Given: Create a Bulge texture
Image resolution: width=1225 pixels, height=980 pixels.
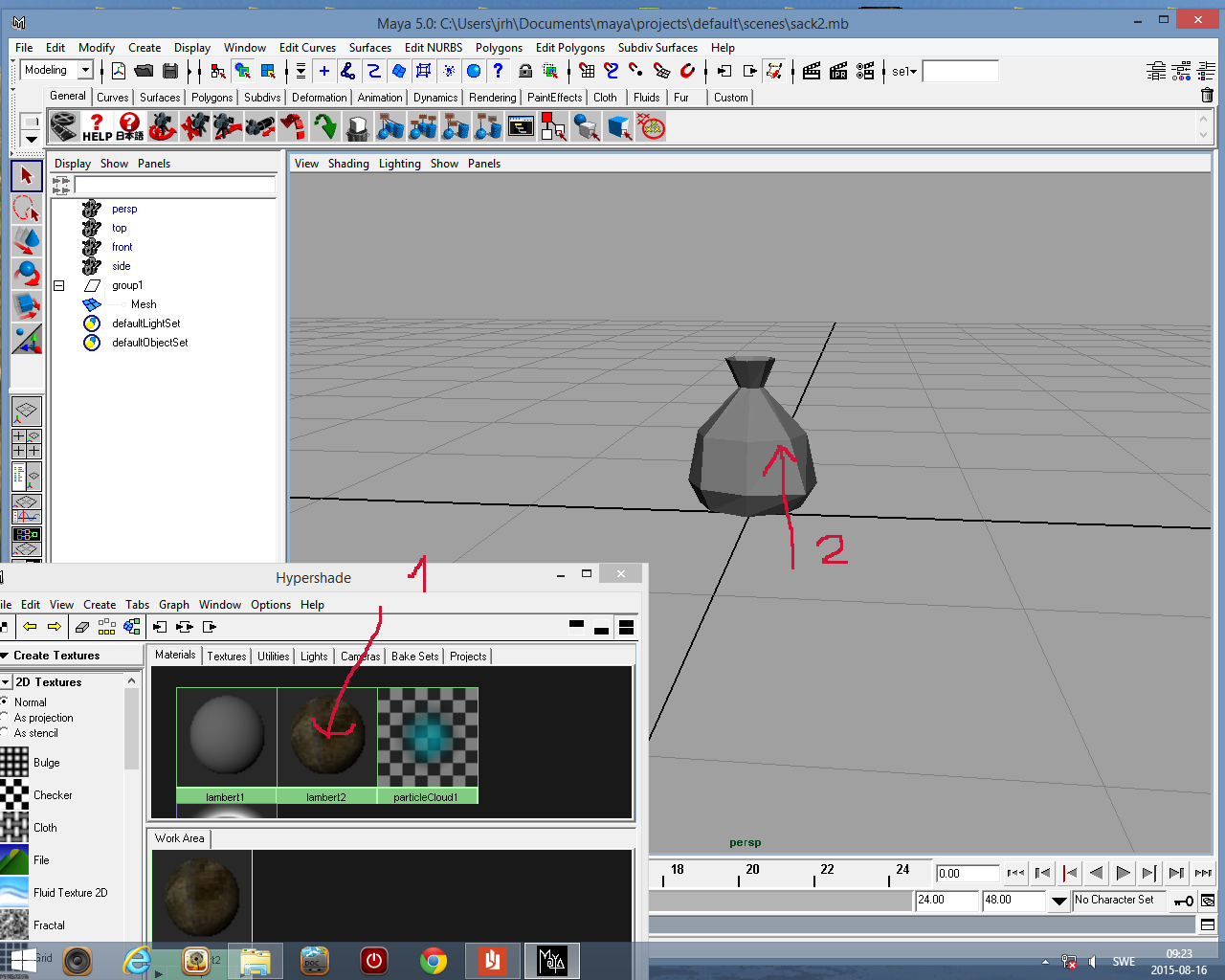Looking at the screenshot, I should pyautogui.click(x=30, y=763).
